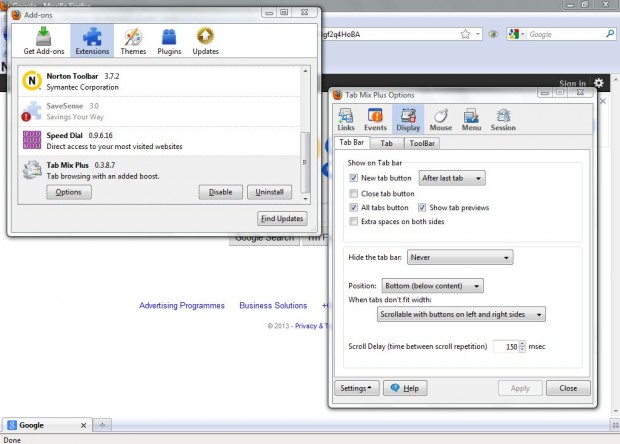Screen dimensions: 620x444
Task: Open the After last tab dropdown
Action: 452,178
